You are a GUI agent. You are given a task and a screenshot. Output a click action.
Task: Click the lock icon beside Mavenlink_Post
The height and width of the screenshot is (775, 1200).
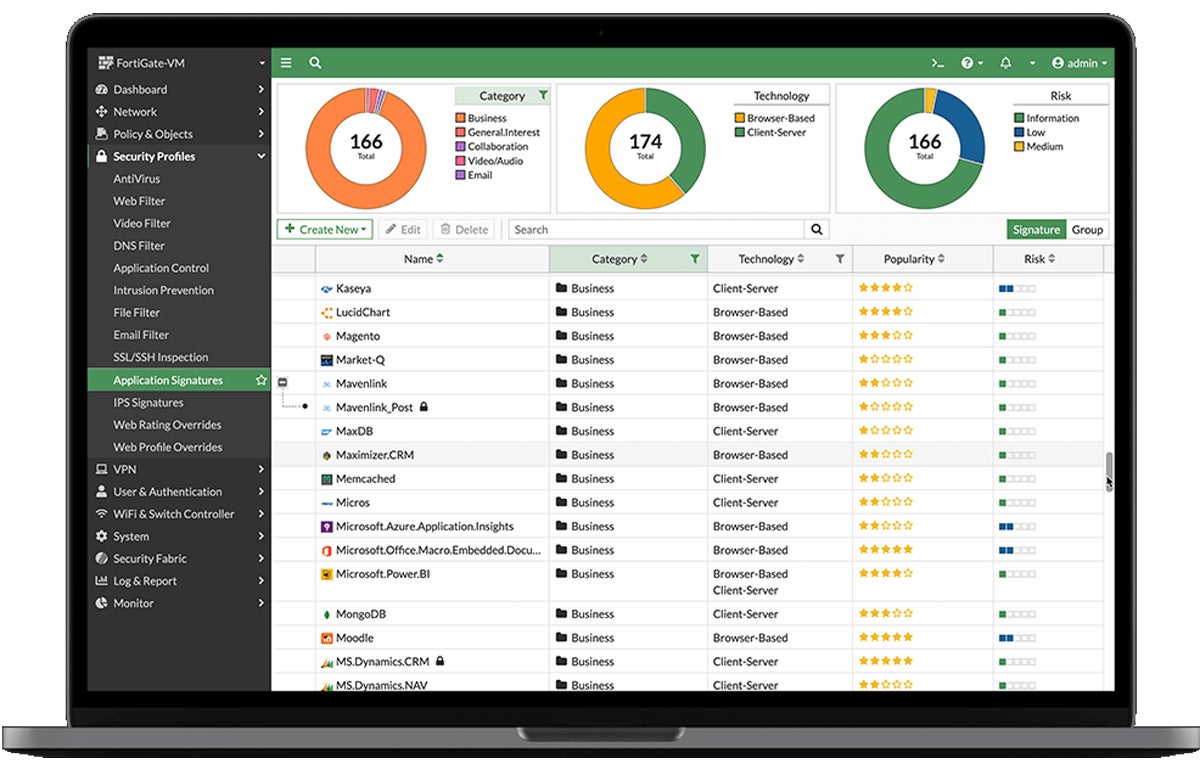424,407
